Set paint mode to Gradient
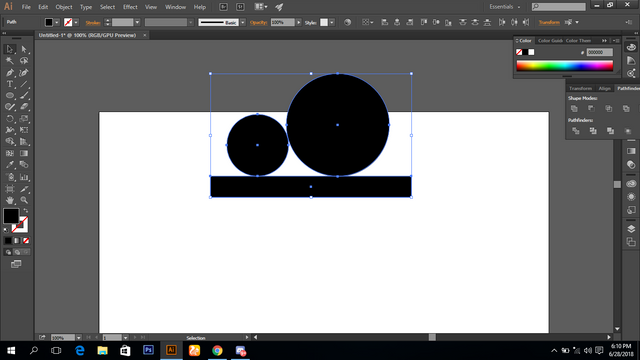Viewport: 640px width, 360px height. click(x=17, y=241)
